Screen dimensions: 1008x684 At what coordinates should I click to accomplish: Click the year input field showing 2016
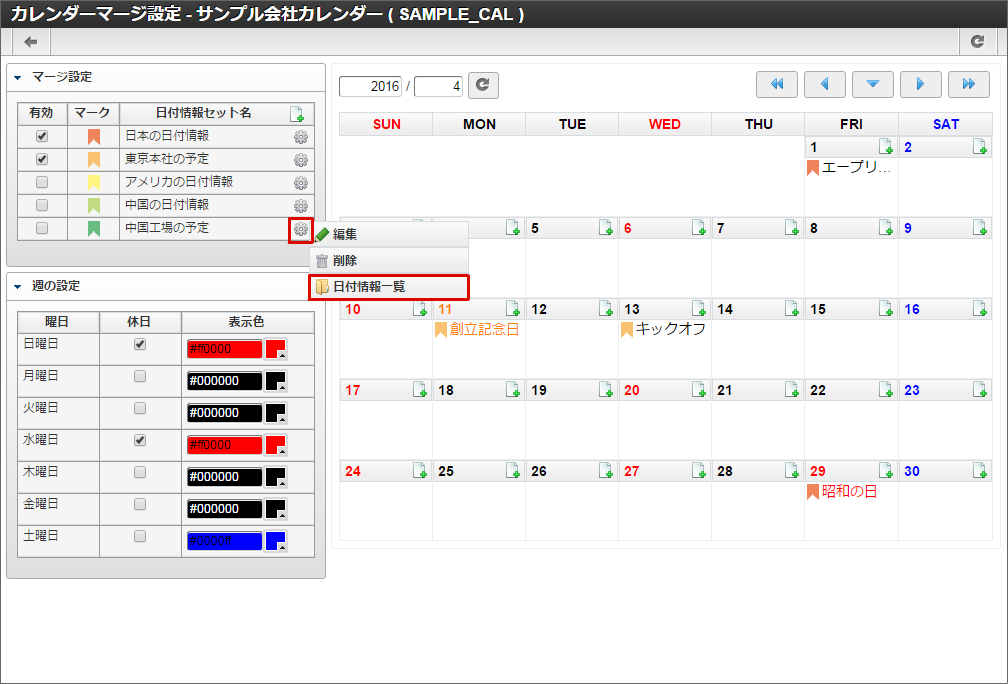[x=370, y=87]
